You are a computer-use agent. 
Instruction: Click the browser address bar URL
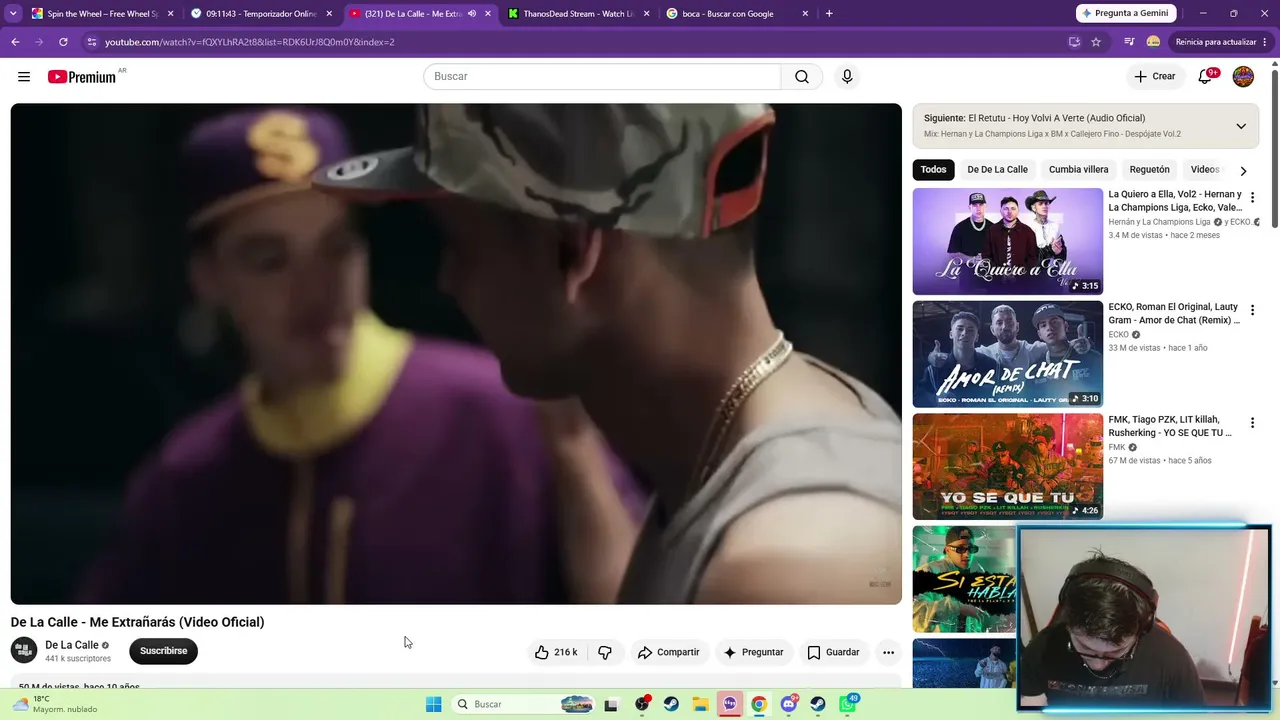250,42
